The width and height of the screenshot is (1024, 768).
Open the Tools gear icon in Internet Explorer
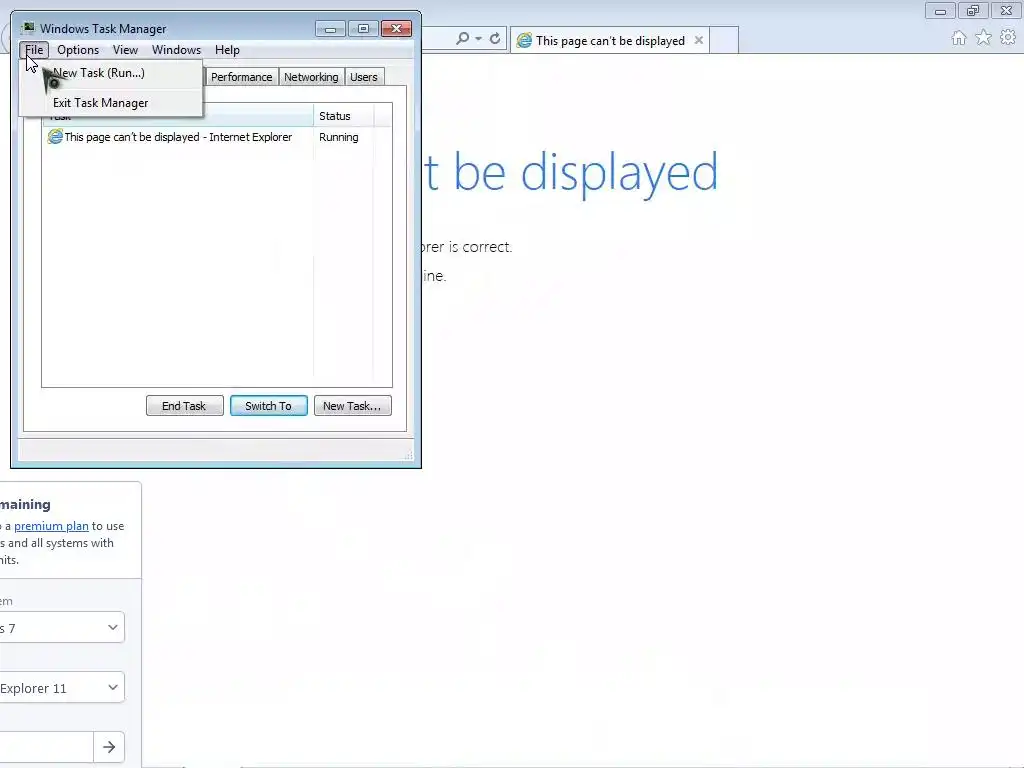click(x=1008, y=38)
